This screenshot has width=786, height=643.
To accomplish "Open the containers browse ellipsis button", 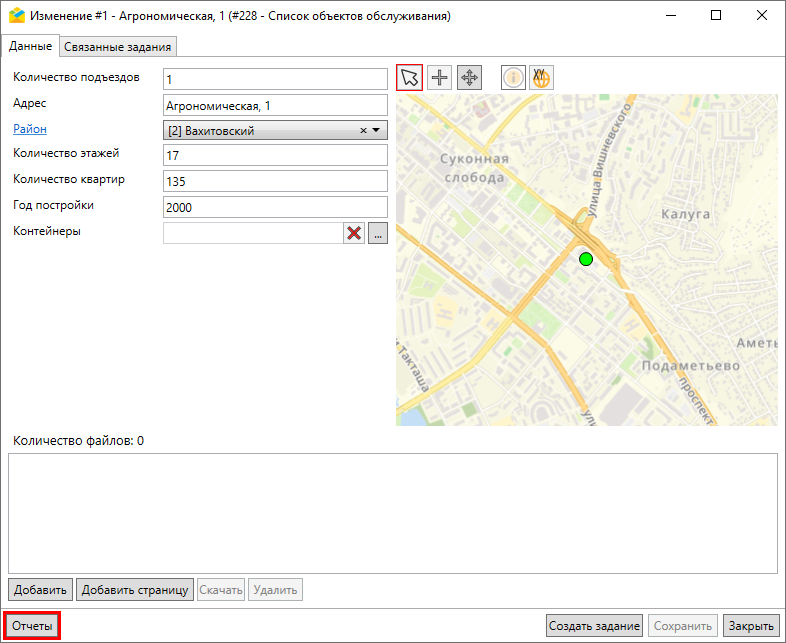I will point(377,233).
